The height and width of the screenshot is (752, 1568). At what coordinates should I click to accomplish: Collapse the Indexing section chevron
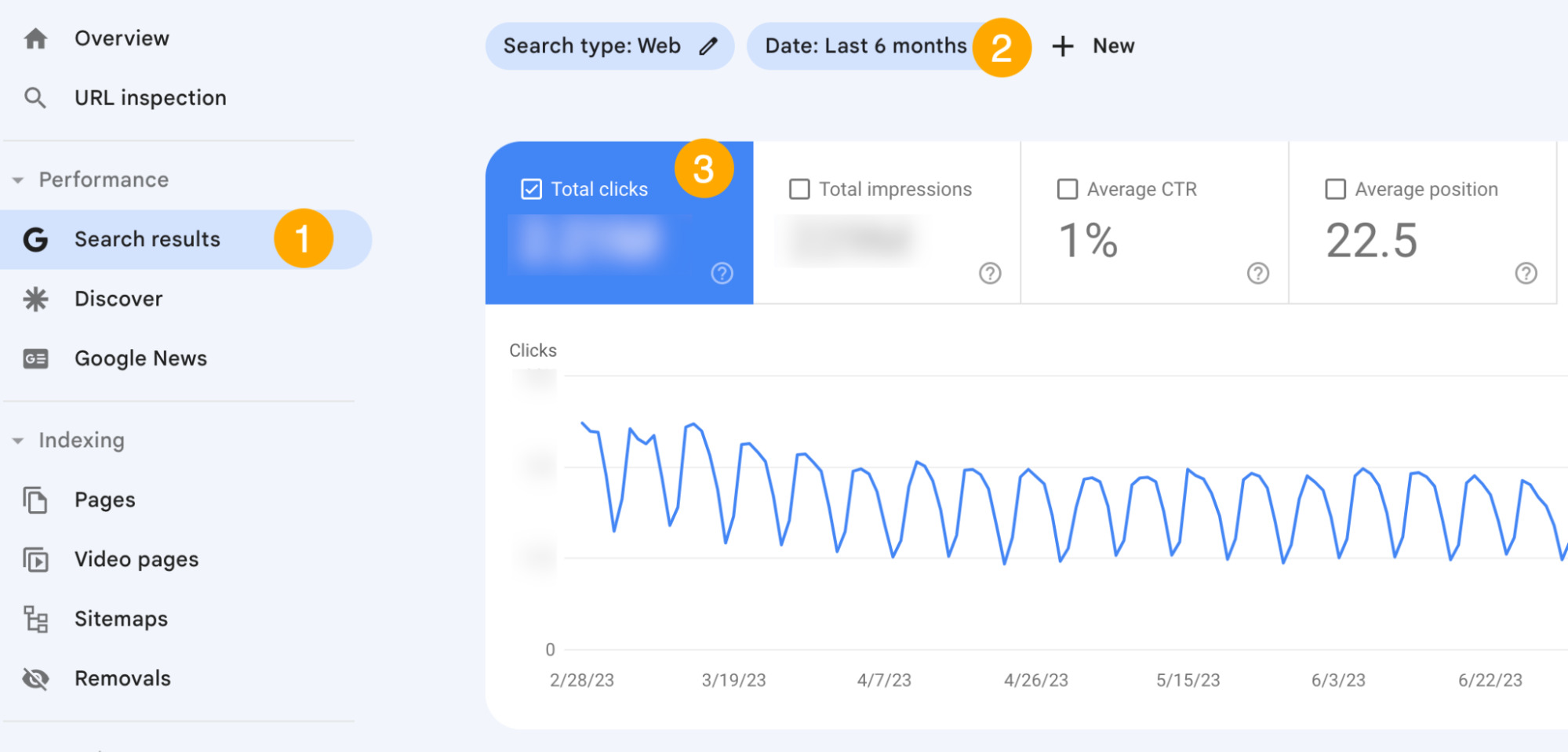tap(17, 441)
